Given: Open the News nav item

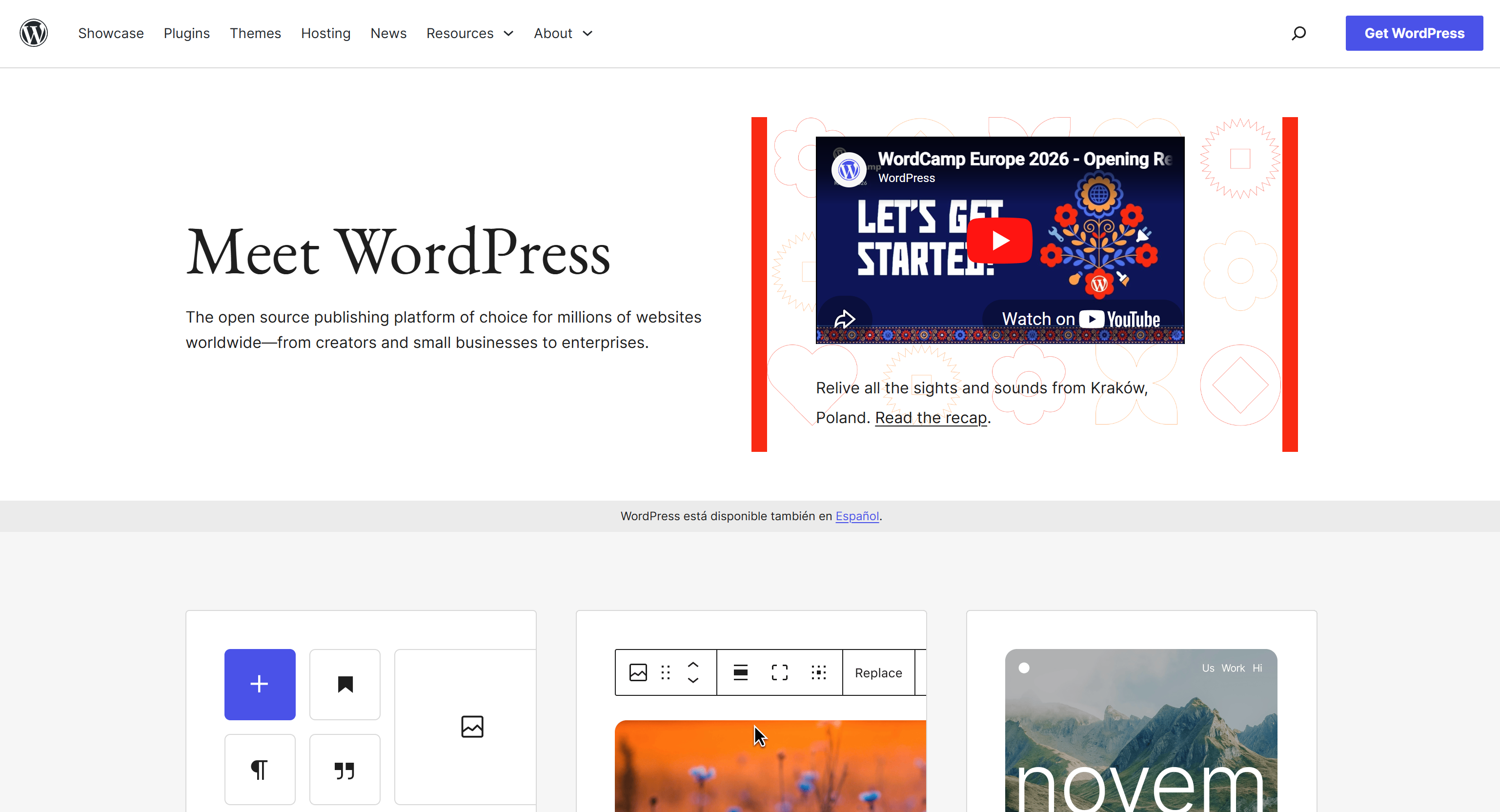Looking at the screenshot, I should click(388, 33).
